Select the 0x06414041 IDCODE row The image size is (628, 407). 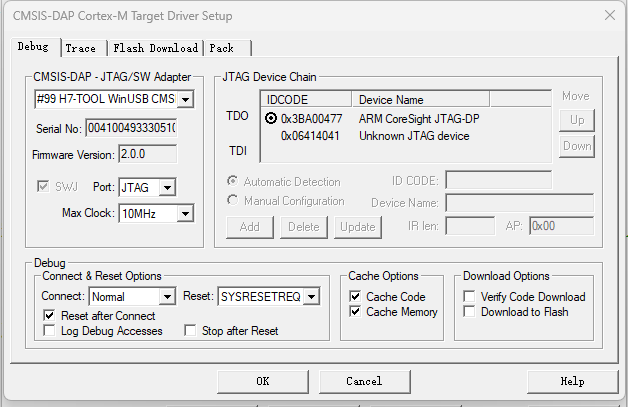[310, 136]
